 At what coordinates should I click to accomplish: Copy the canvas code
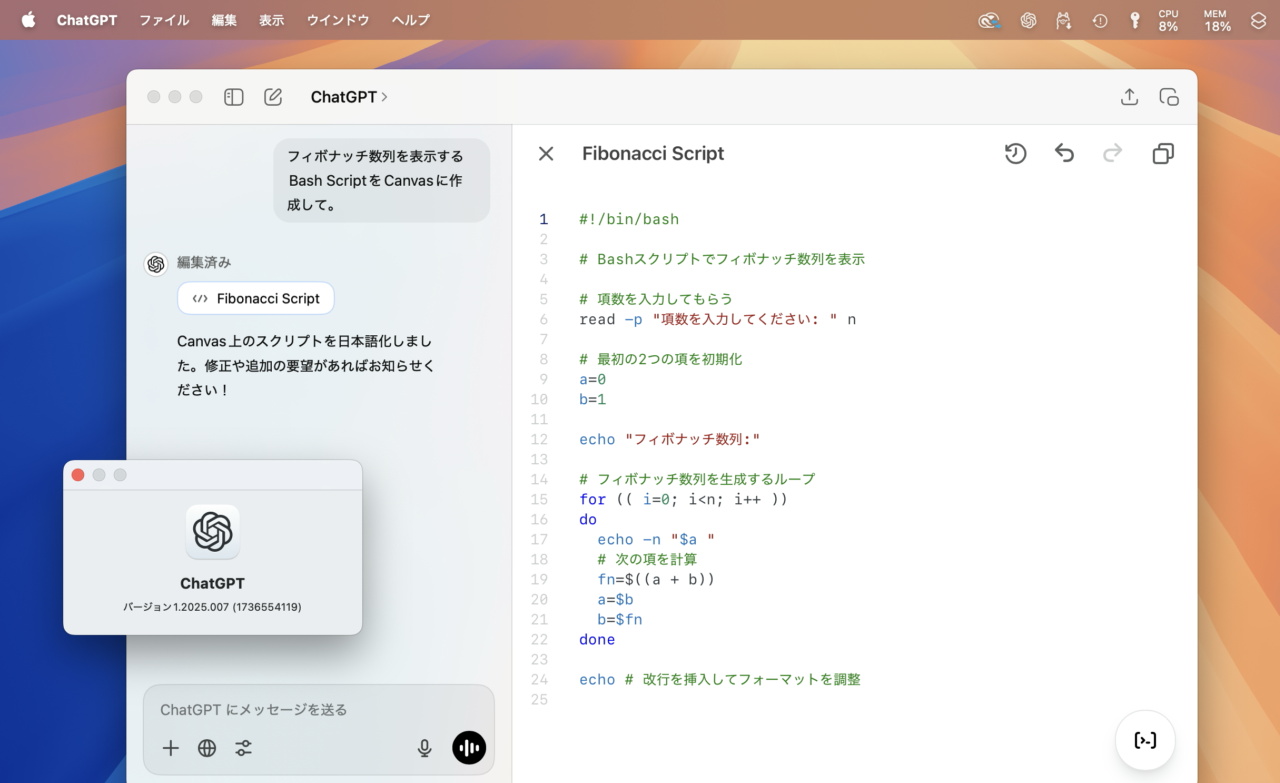1162,153
